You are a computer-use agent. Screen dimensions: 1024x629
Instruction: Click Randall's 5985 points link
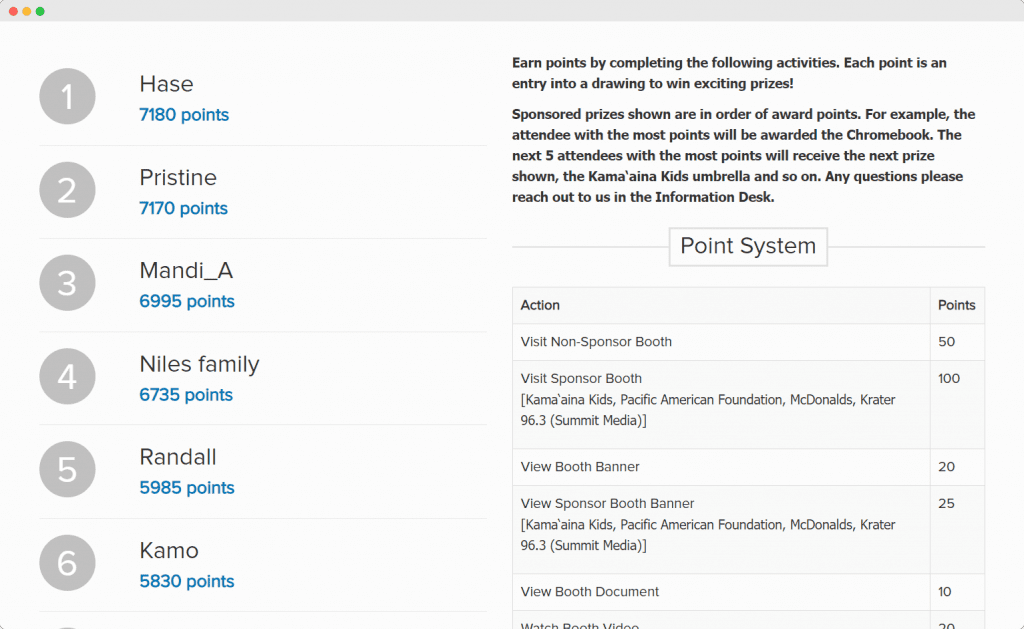click(x=187, y=488)
